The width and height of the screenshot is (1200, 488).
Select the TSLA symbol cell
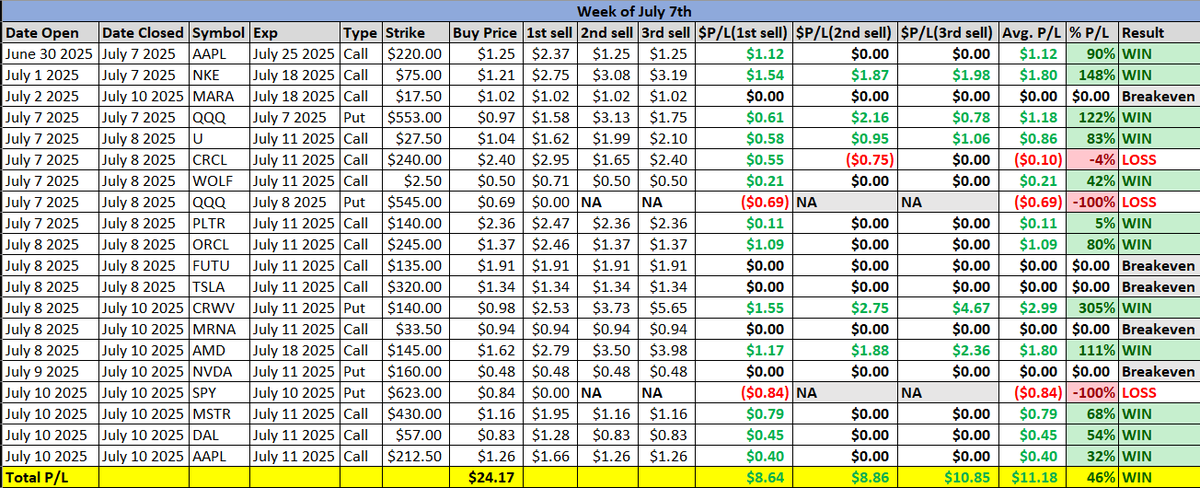coord(219,286)
